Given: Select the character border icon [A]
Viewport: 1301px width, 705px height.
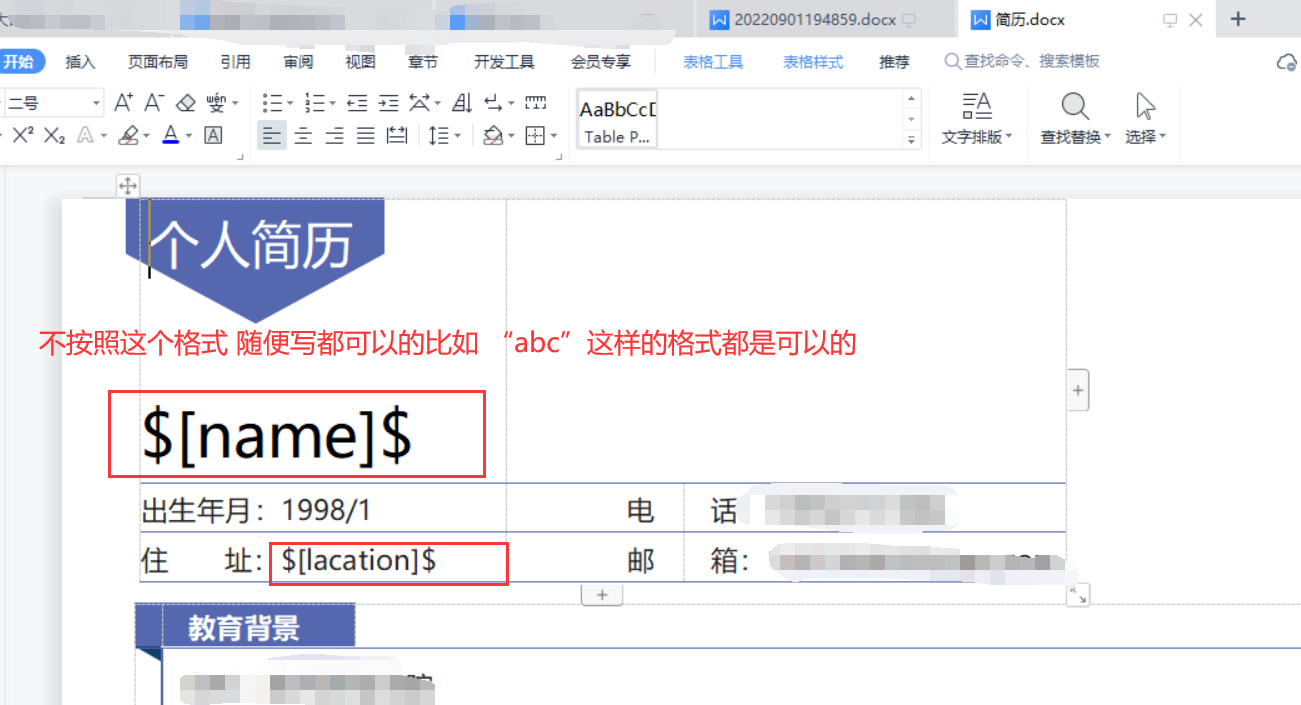Looking at the screenshot, I should (x=211, y=136).
